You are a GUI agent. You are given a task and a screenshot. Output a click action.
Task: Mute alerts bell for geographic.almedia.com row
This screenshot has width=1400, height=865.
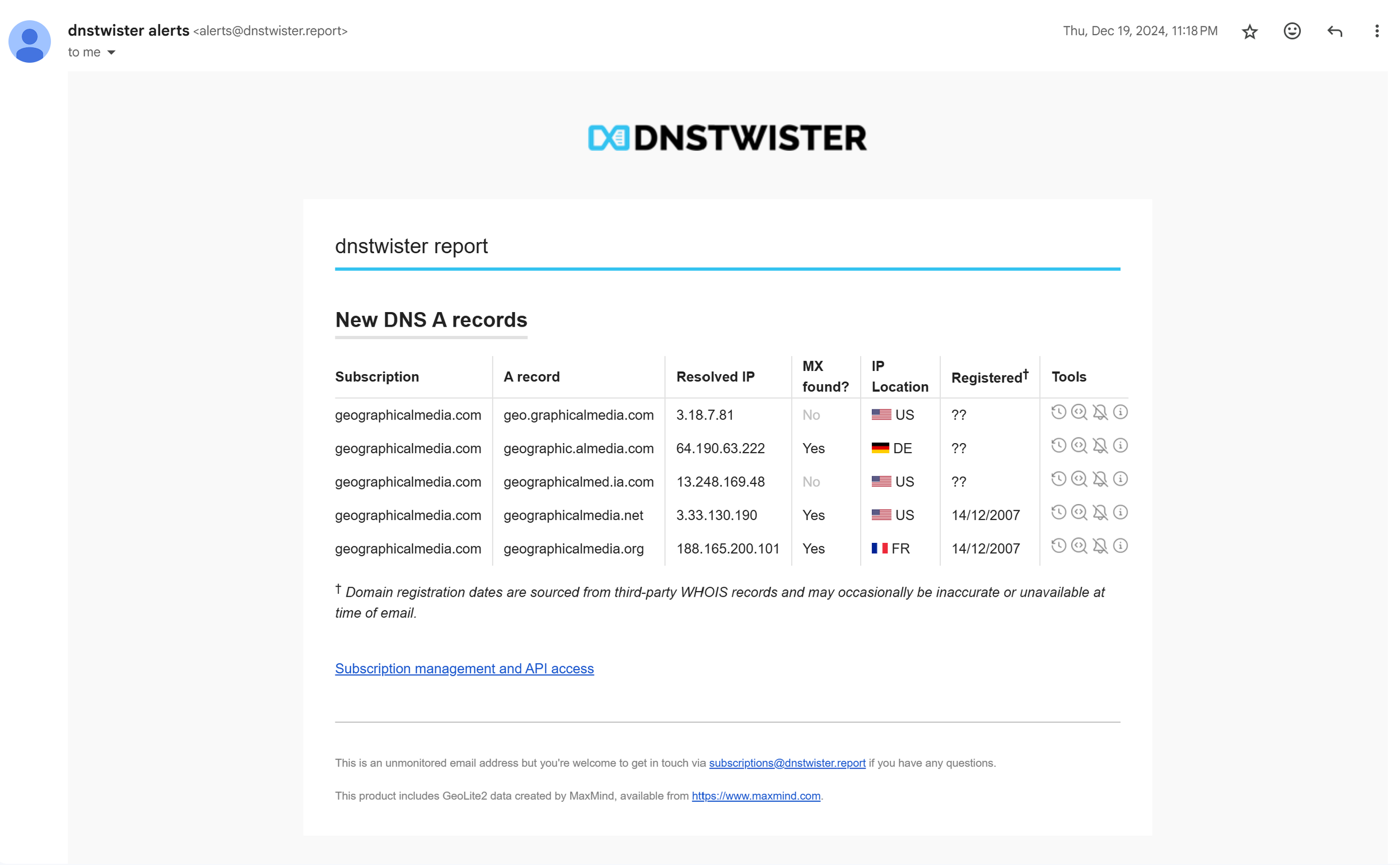pos(1100,445)
